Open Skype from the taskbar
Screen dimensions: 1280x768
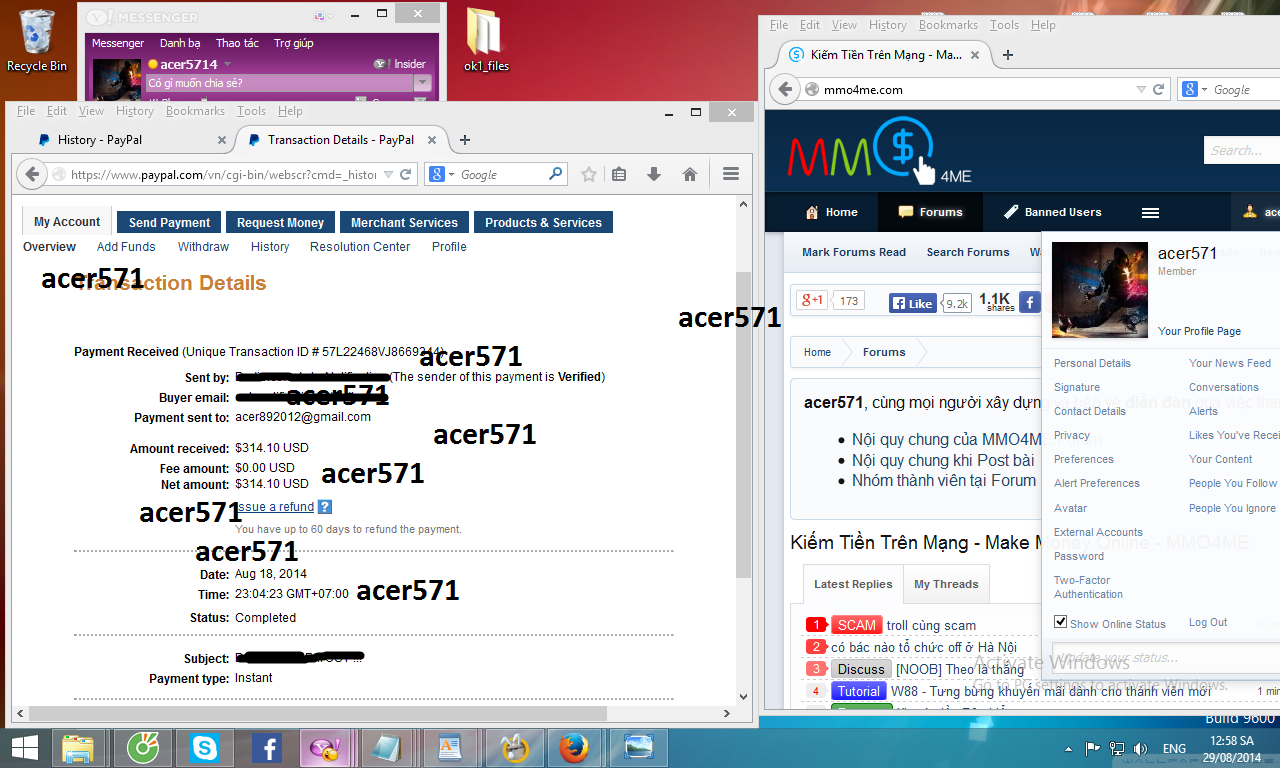click(204, 747)
